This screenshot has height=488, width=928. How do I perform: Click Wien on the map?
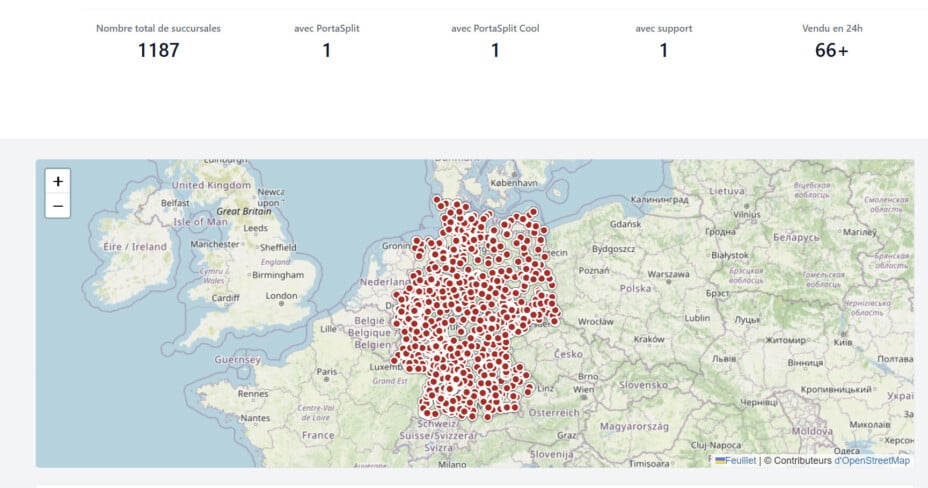583,389
